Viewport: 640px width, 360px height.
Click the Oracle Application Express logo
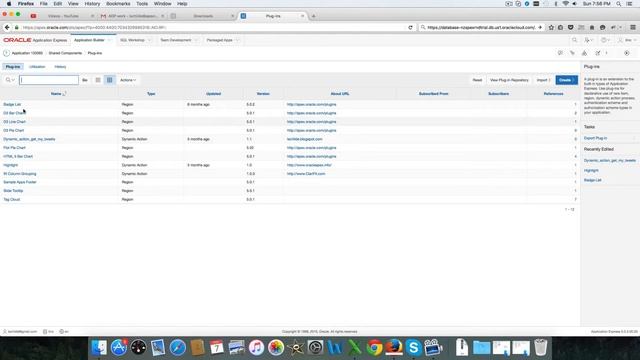[35, 40]
